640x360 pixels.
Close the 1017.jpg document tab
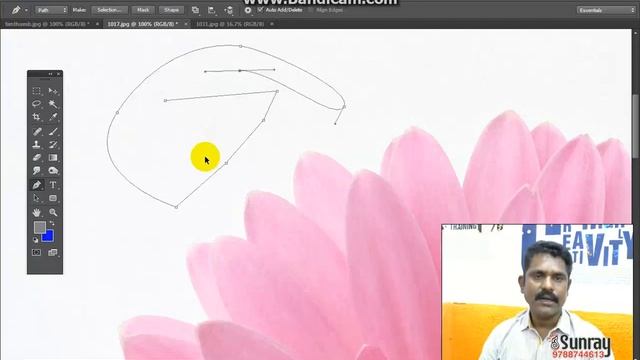(x=186, y=24)
